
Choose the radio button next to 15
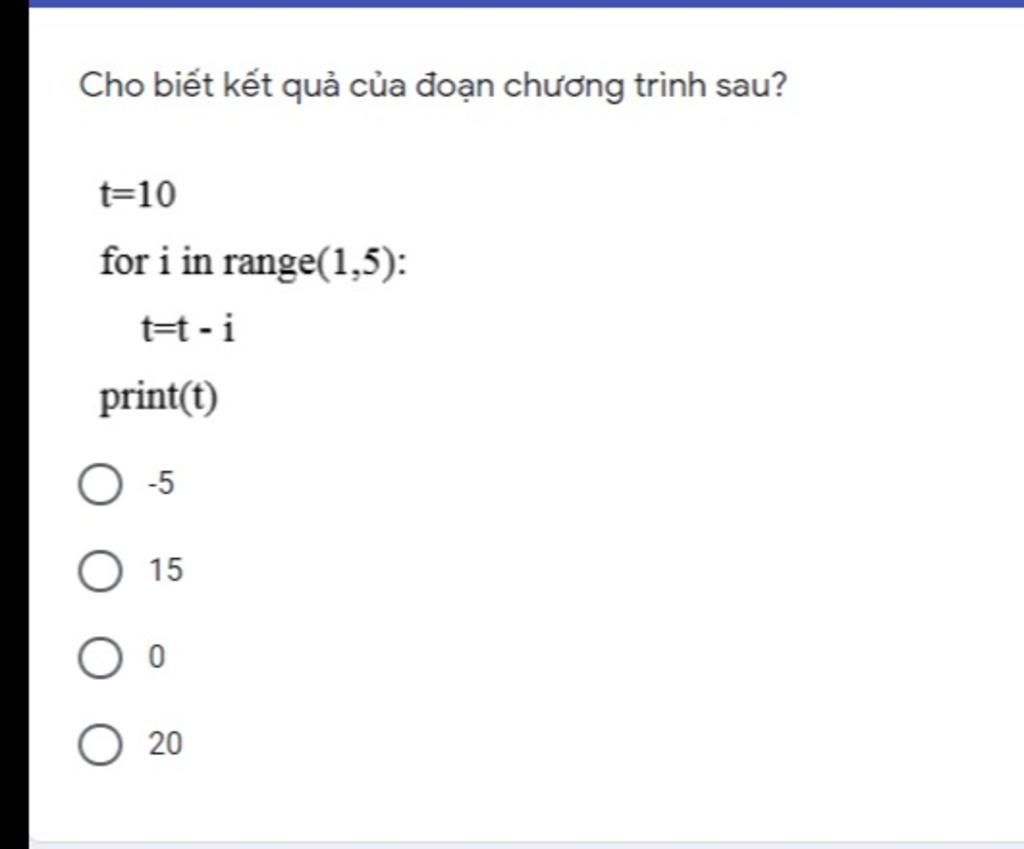(x=100, y=571)
